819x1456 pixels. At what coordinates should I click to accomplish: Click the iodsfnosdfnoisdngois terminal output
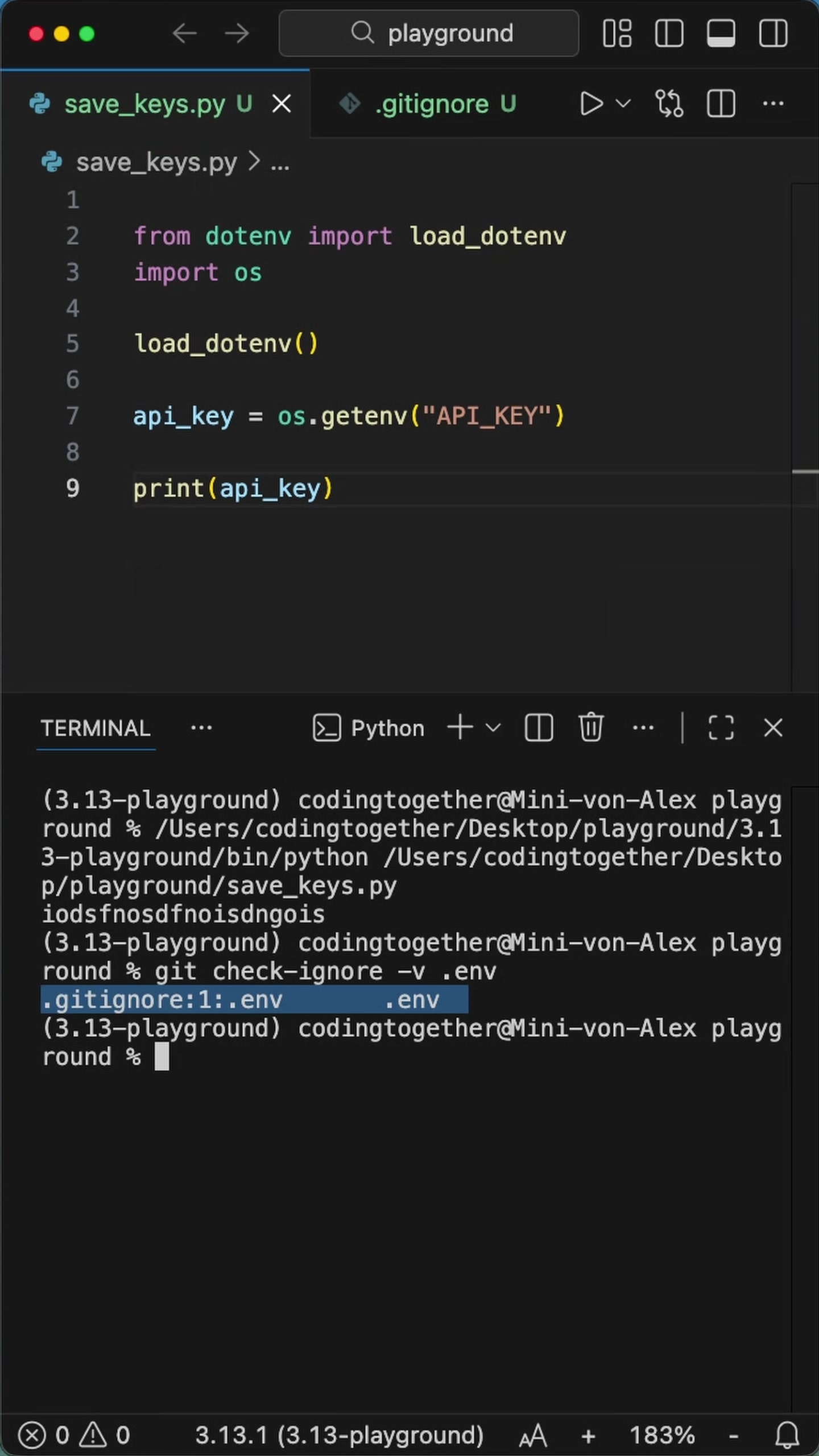click(183, 914)
